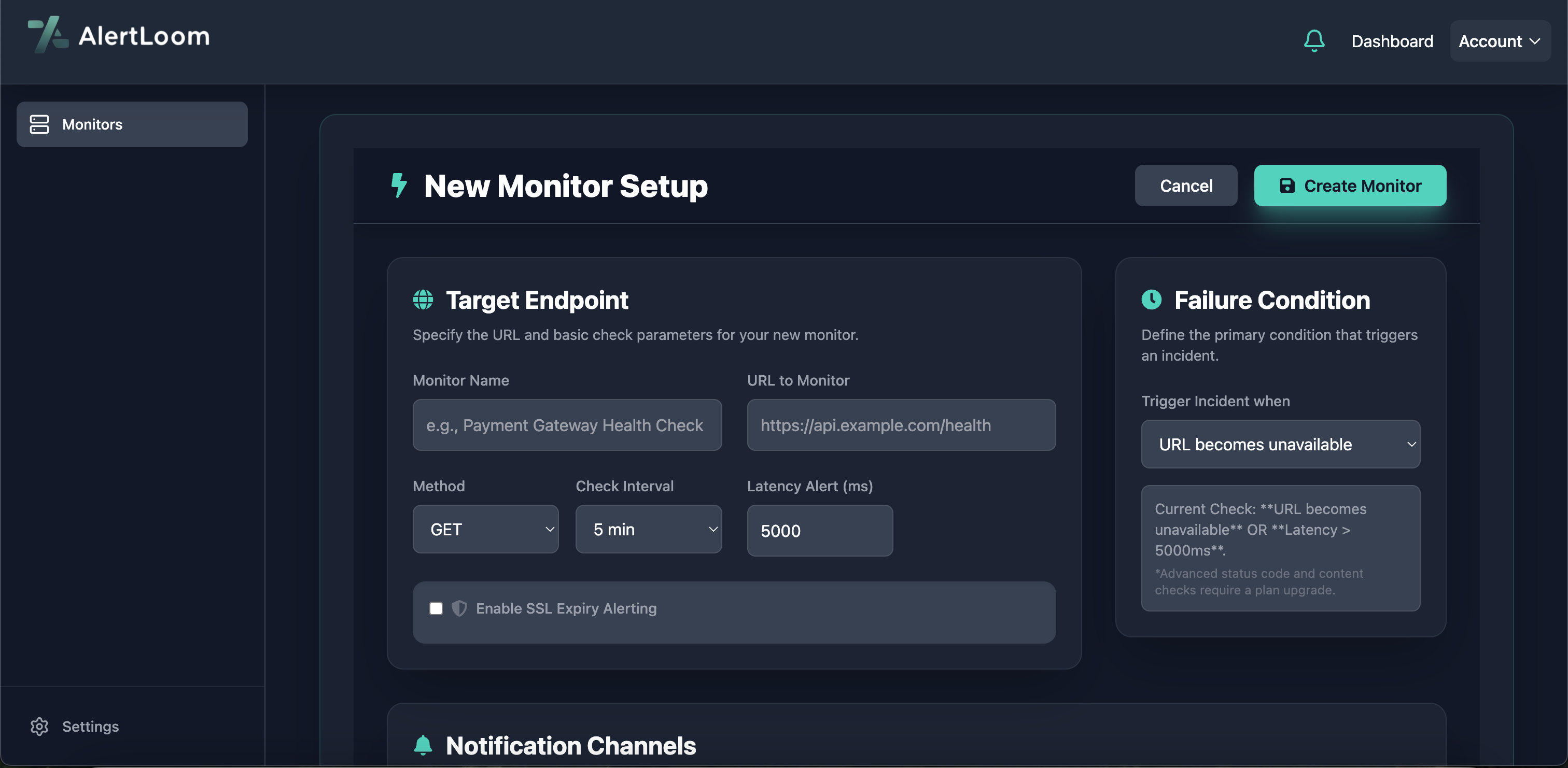
Task: Click the globe icon near Target Endpoint
Action: [423, 300]
